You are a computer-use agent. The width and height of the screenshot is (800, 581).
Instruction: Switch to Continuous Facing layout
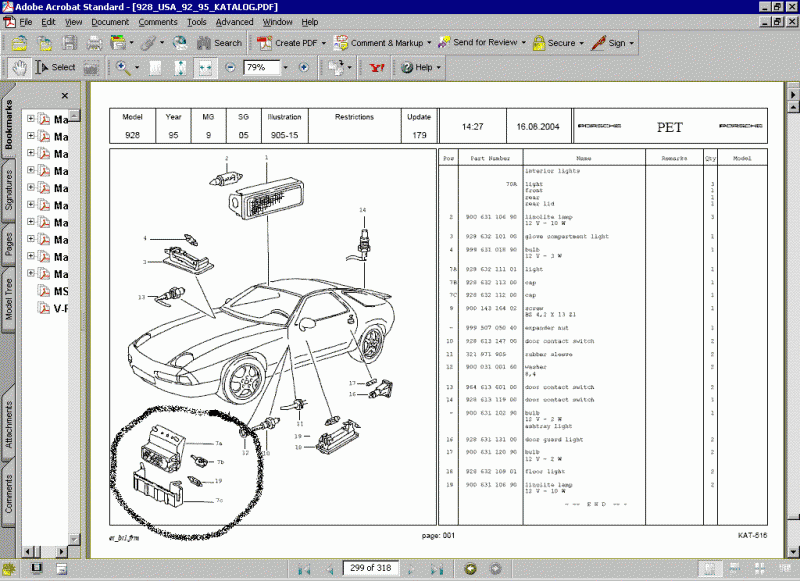[x=760, y=569]
